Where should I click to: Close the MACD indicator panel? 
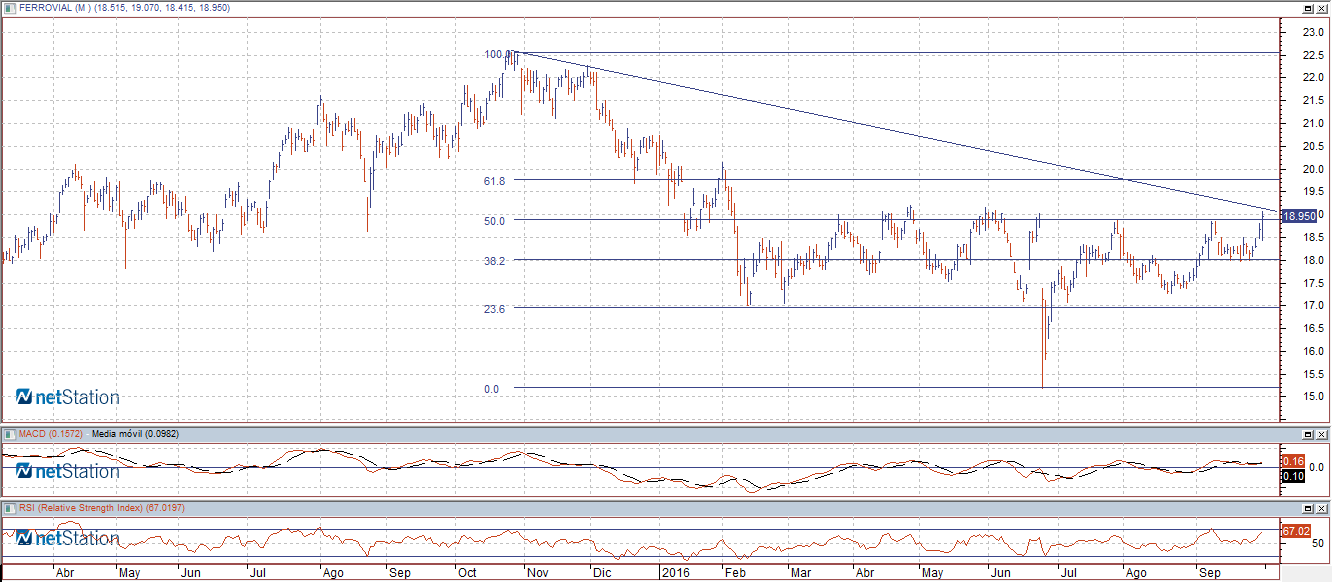[x=1322, y=435]
